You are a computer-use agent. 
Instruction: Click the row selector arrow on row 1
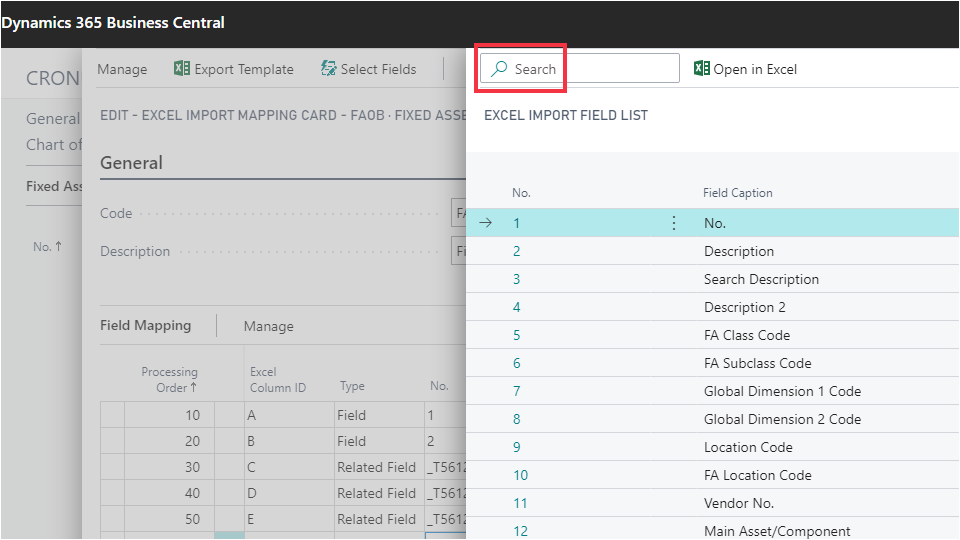click(x=486, y=223)
